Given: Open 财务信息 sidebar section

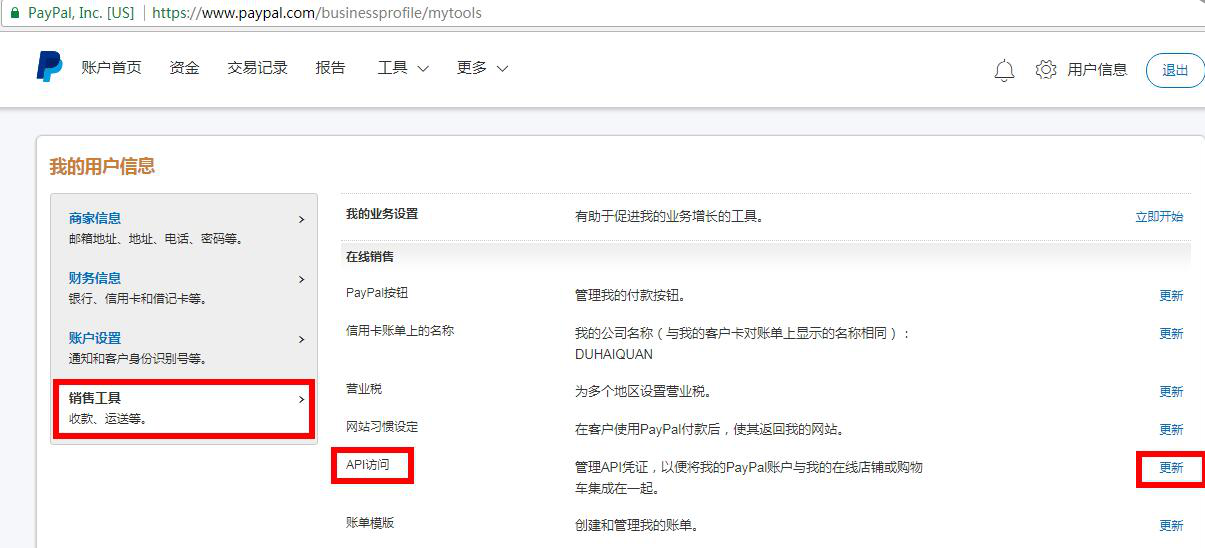Looking at the screenshot, I should pyautogui.click(x=95, y=278).
